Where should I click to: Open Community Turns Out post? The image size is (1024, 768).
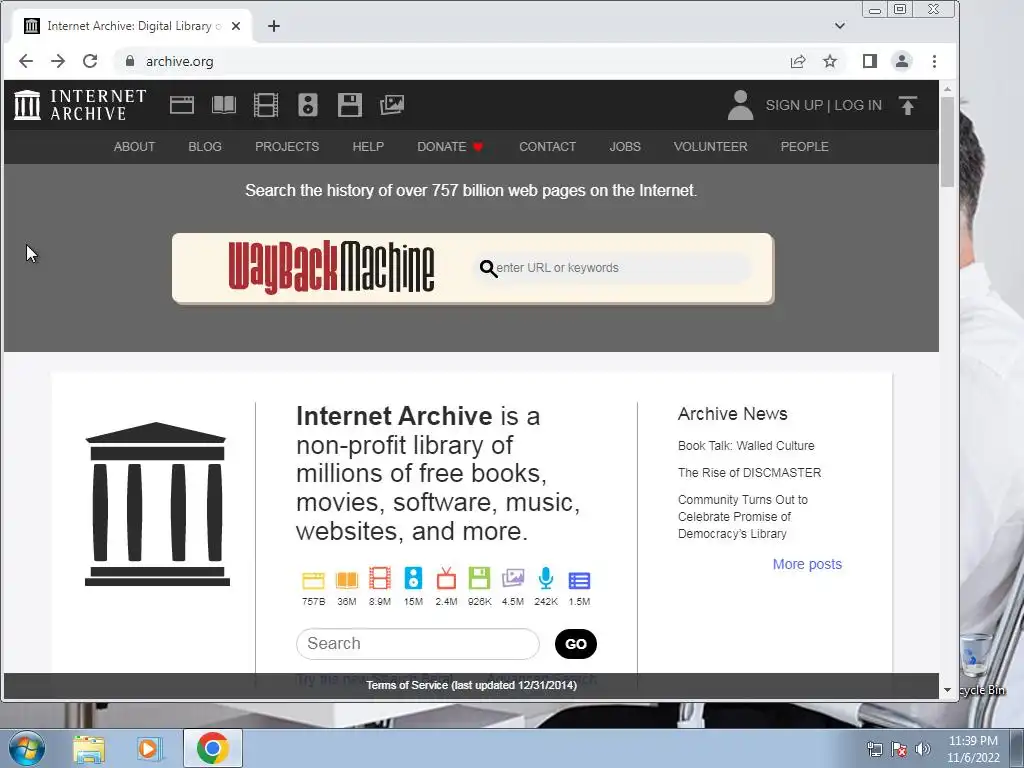tap(743, 517)
